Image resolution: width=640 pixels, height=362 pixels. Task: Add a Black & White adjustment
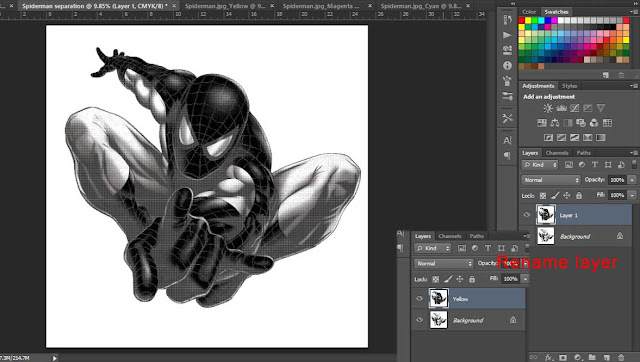pos(568,123)
